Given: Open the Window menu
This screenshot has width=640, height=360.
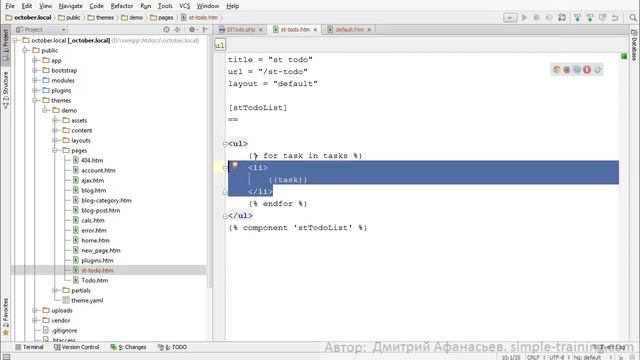Looking at the screenshot, I should click(208, 6).
